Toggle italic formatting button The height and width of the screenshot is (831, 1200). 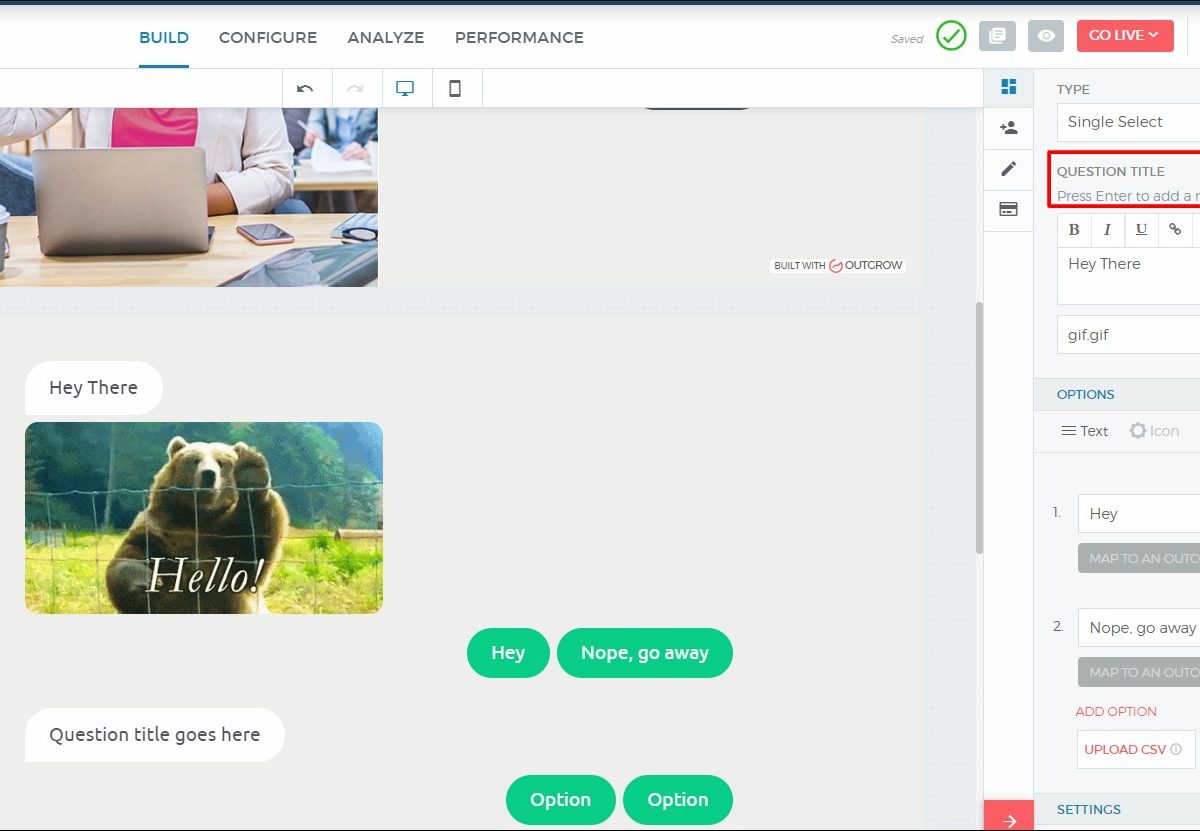point(1107,230)
